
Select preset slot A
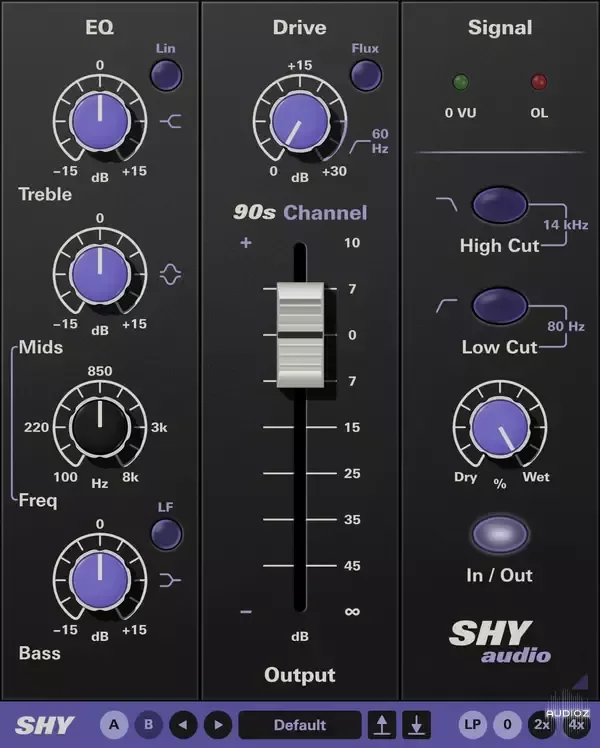click(114, 725)
